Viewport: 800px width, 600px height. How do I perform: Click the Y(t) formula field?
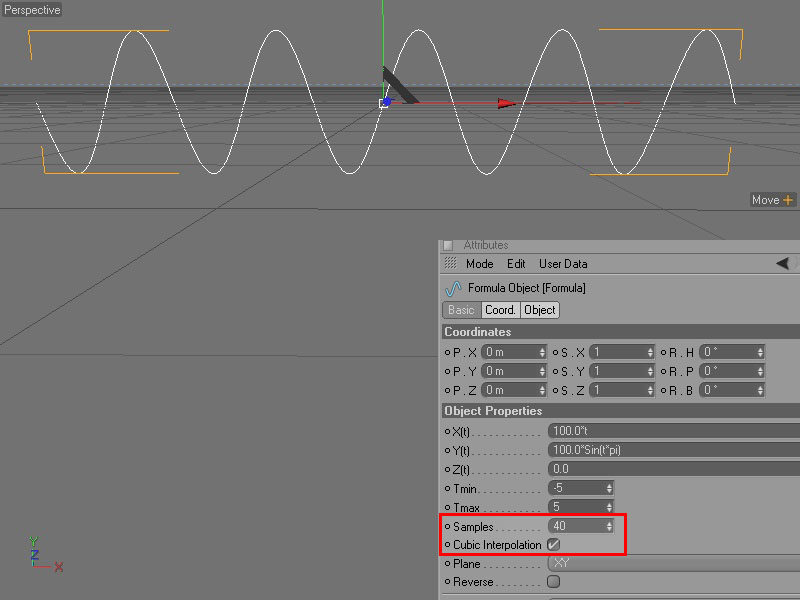click(x=674, y=449)
